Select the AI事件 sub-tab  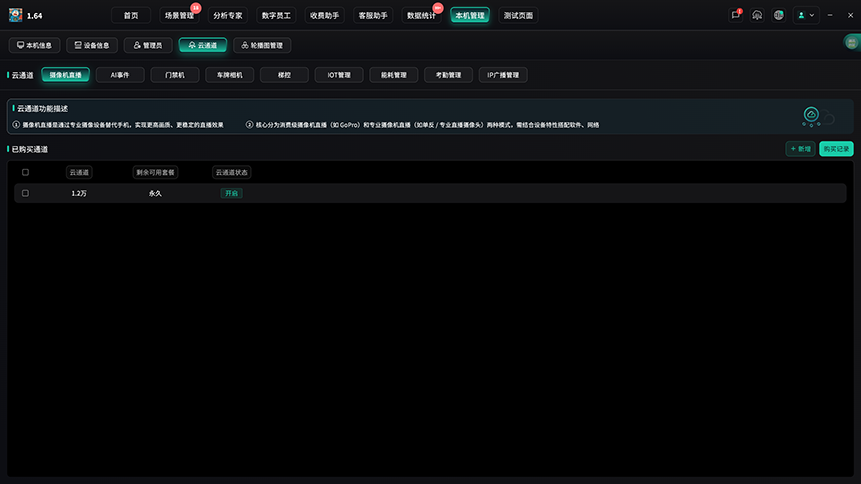(x=120, y=75)
